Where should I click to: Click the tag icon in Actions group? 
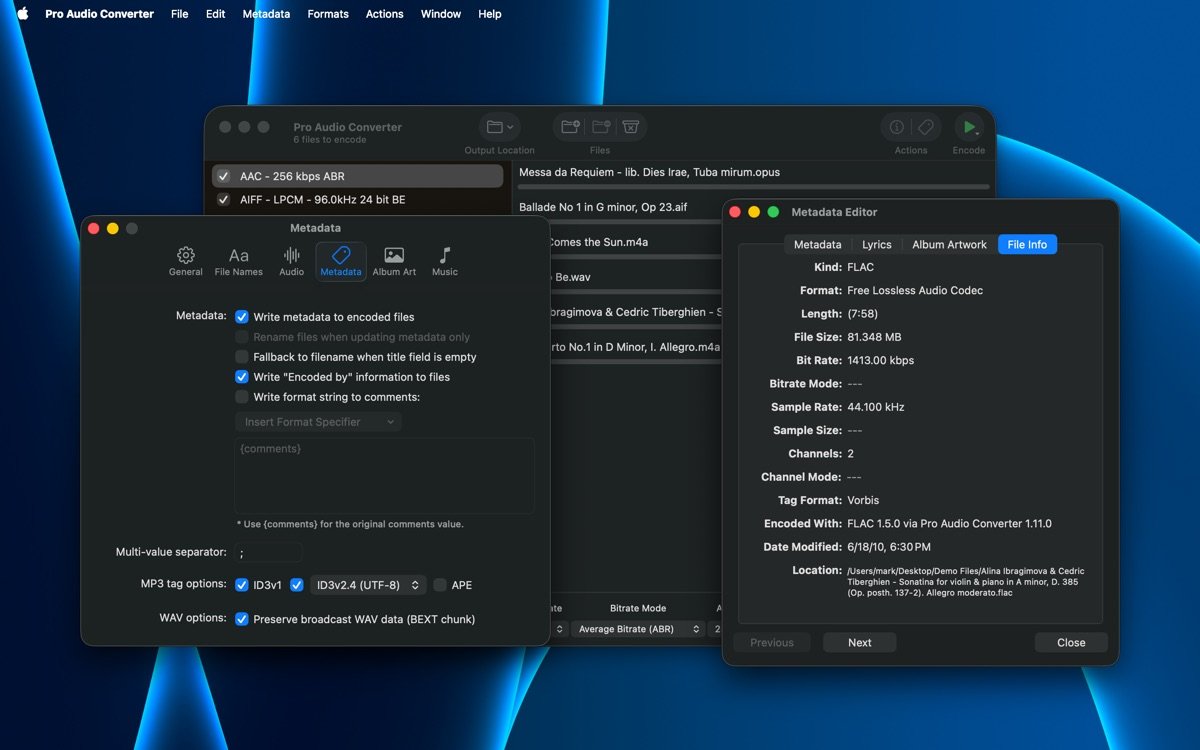point(926,127)
